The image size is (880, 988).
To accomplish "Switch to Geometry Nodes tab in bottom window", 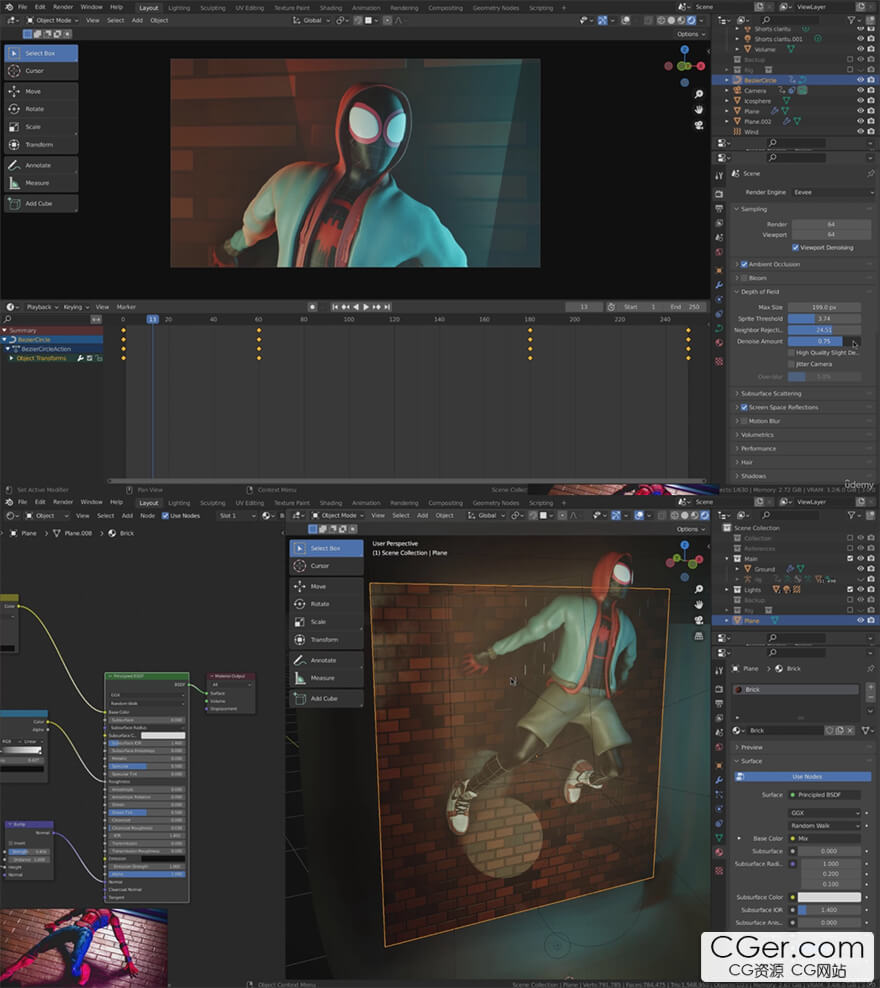I will [496, 503].
